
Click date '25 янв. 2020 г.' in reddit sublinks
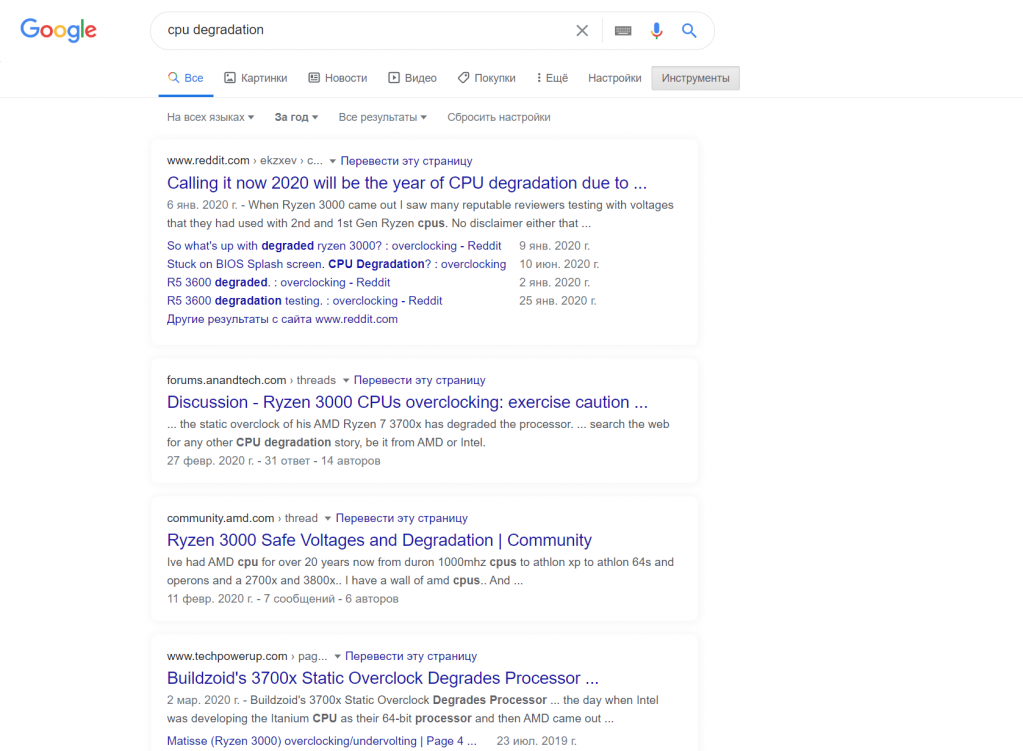coord(558,300)
